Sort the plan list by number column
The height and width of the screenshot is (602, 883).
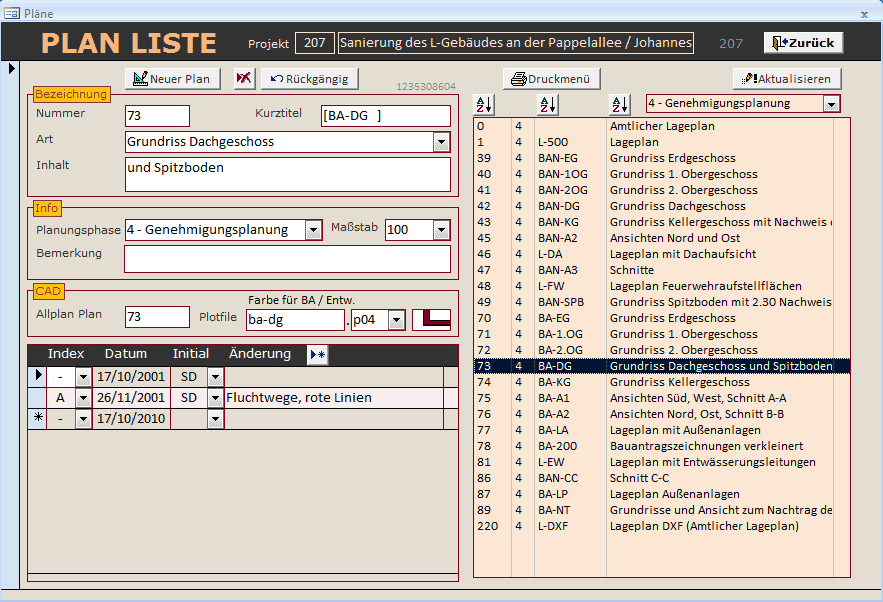coord(484,104)
